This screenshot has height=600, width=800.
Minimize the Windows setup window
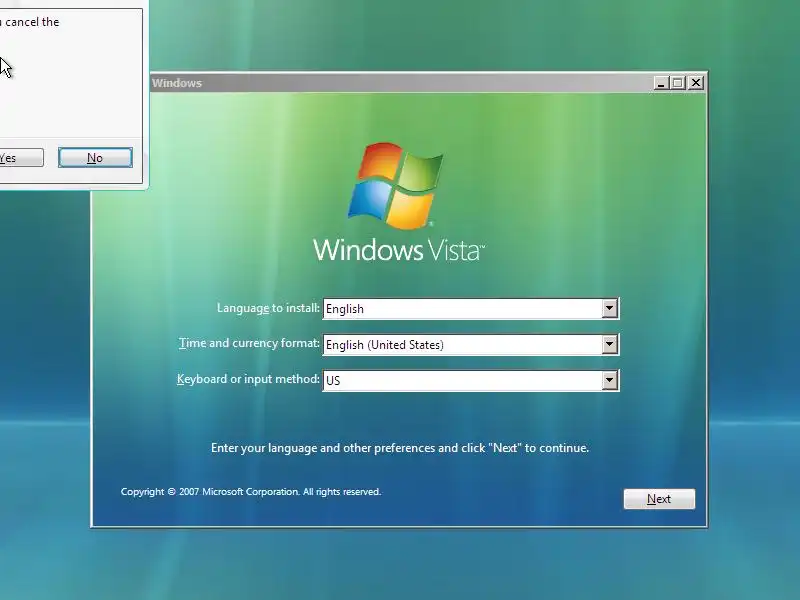pos(661,83)
